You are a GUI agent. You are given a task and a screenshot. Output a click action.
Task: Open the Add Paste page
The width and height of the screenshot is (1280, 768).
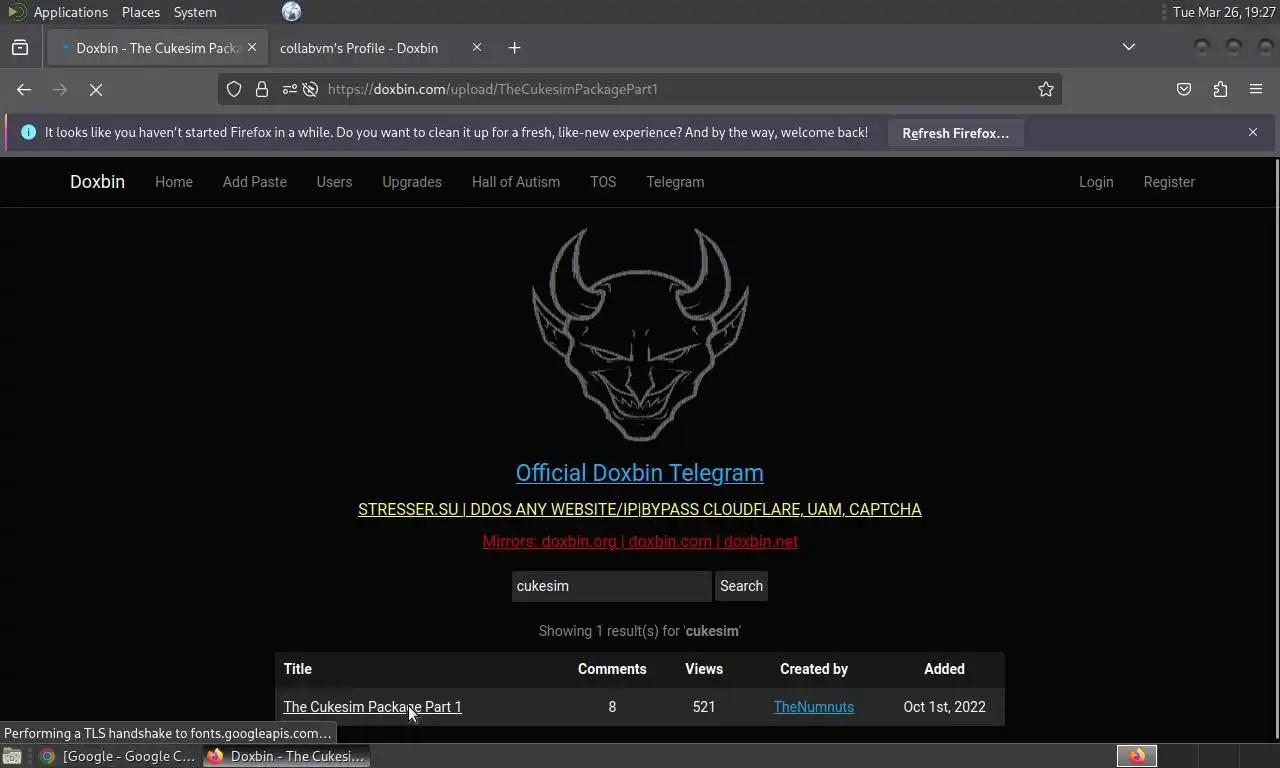[255, 182]
